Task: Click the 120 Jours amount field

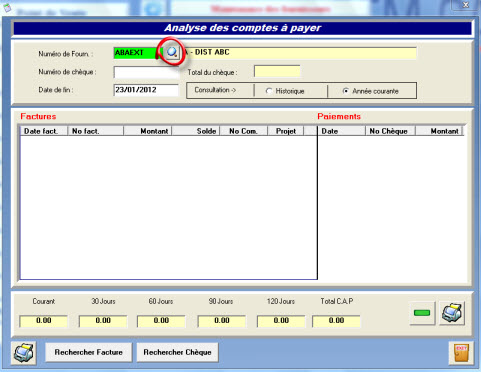Action: pyautogui.click(x=281, y=321)
